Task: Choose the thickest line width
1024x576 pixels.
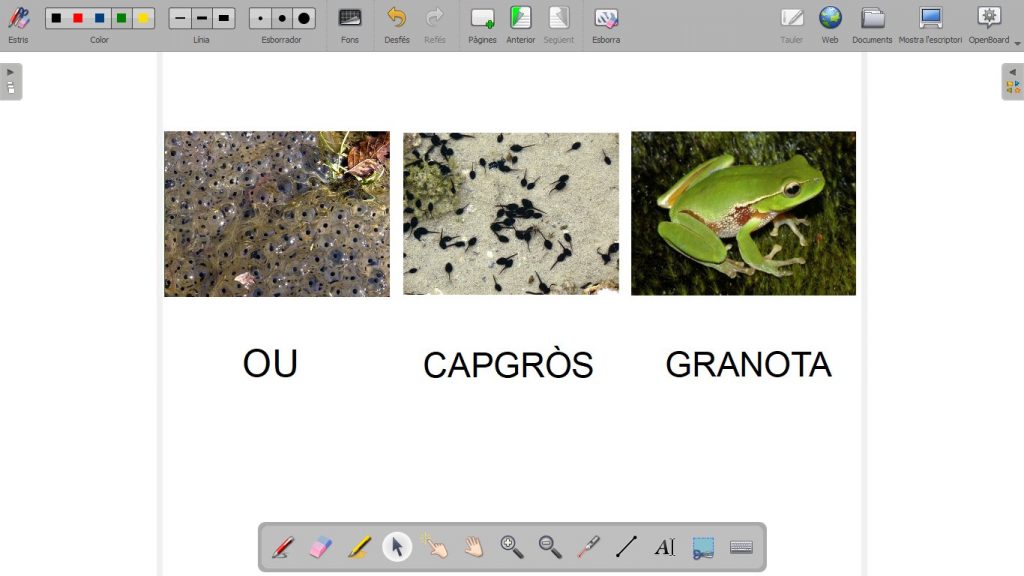Action: tap(223, 18)
